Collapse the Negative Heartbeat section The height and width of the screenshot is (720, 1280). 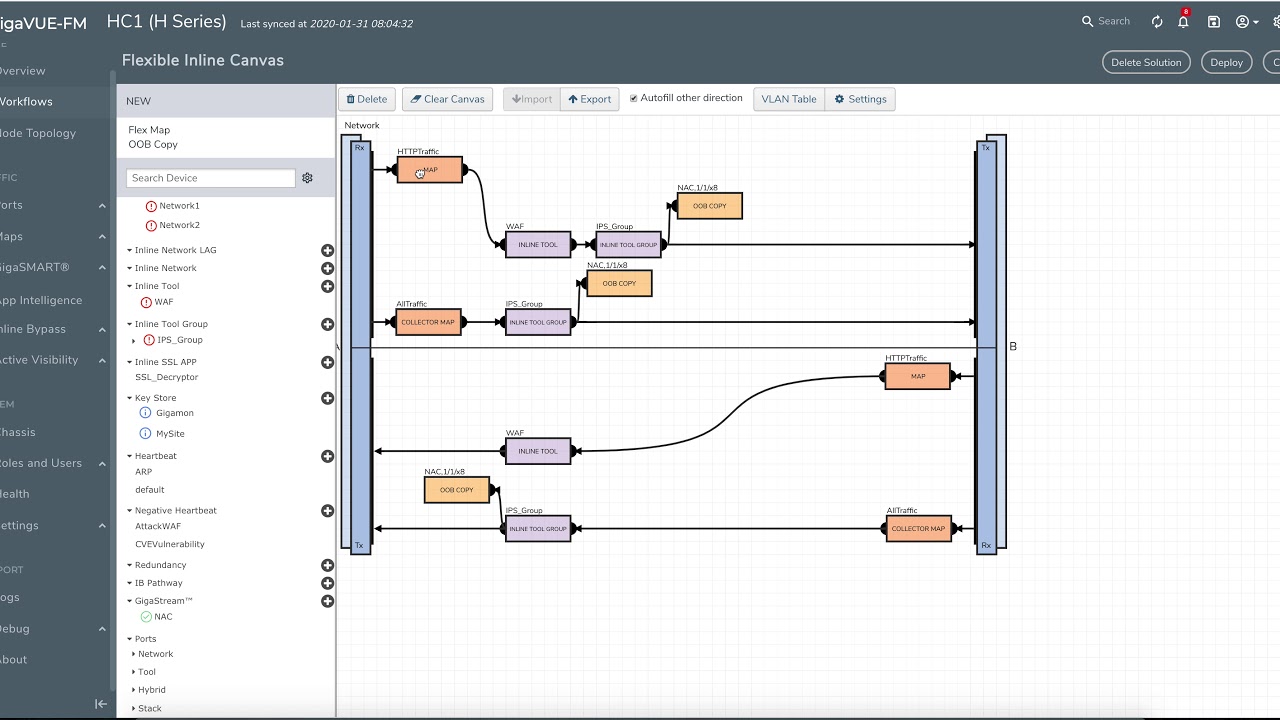[129, 510]
